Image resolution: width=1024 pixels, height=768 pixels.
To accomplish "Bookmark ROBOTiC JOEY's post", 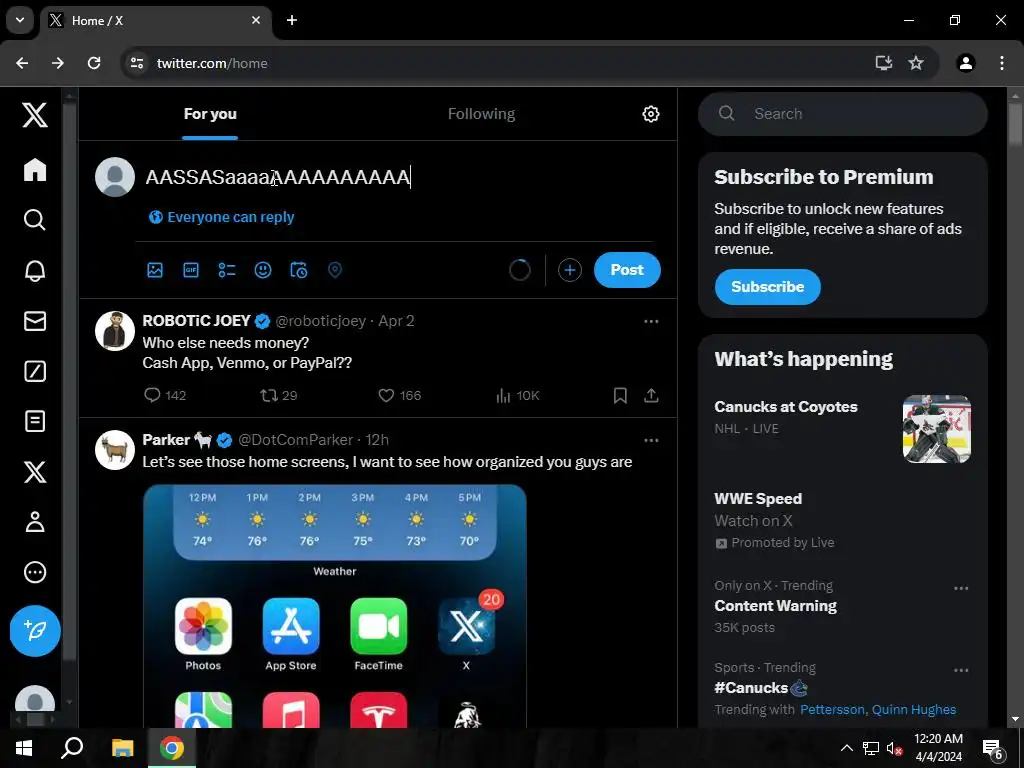I will [620, 395].
